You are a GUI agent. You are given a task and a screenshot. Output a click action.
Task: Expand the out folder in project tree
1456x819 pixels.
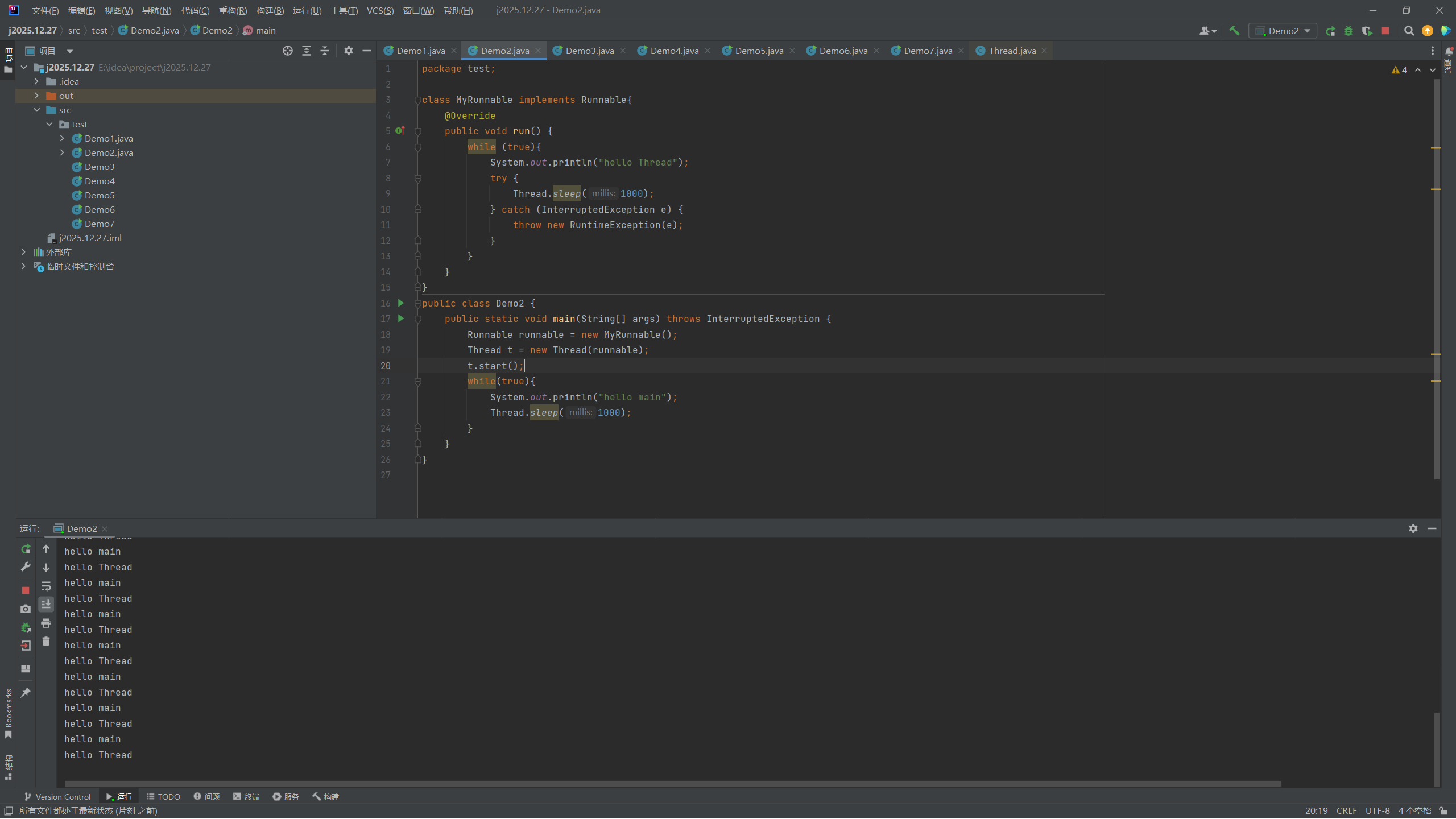coord(36,96)
